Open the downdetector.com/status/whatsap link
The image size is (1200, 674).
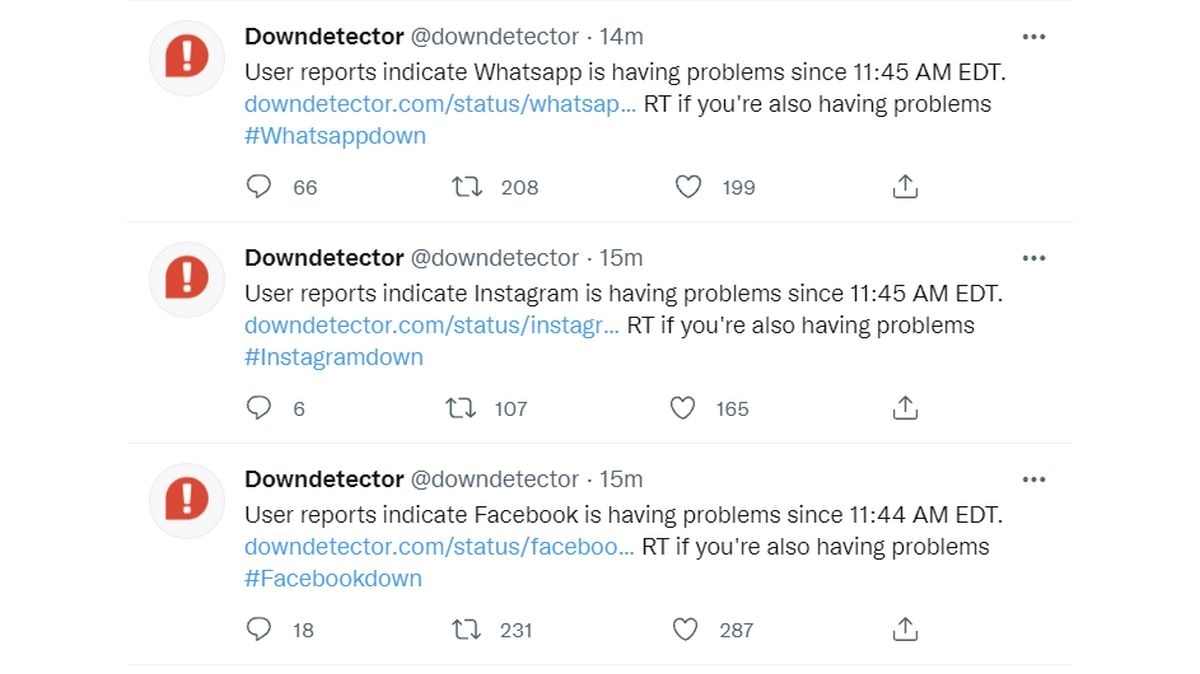pyautogui.click(x=439, y=104)
